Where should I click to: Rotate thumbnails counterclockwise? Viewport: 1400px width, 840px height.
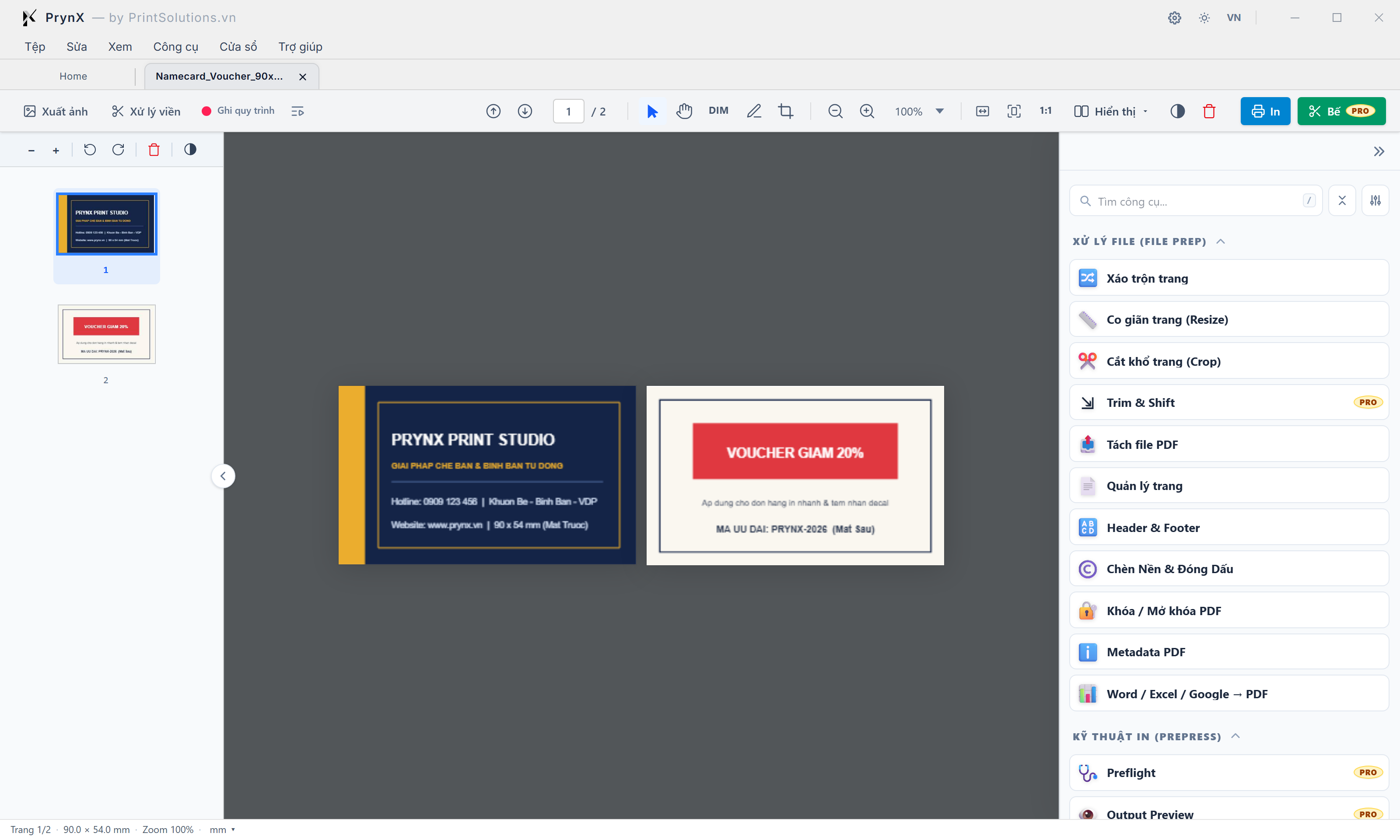(90, 150)
